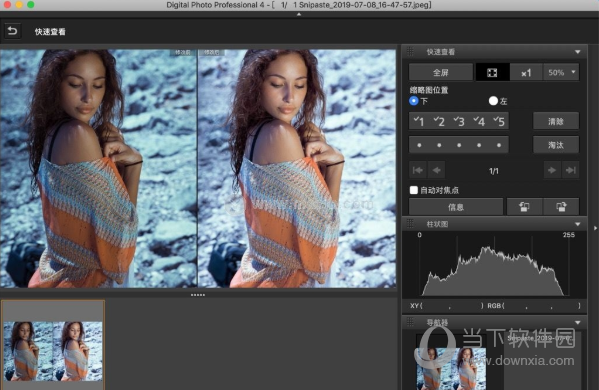599x390 pixels.
Task: Click the first rating dot
Action: [419, 145]
